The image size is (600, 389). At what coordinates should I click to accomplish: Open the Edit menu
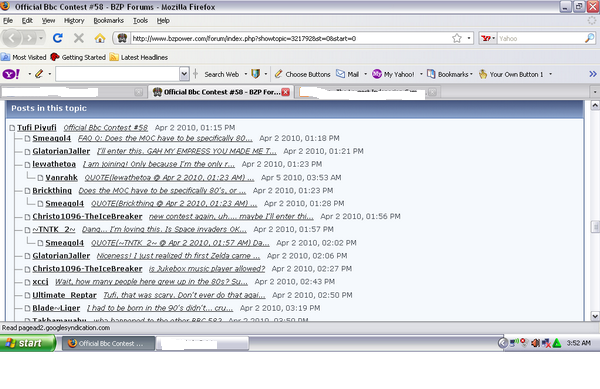click(x=27, y=21)
